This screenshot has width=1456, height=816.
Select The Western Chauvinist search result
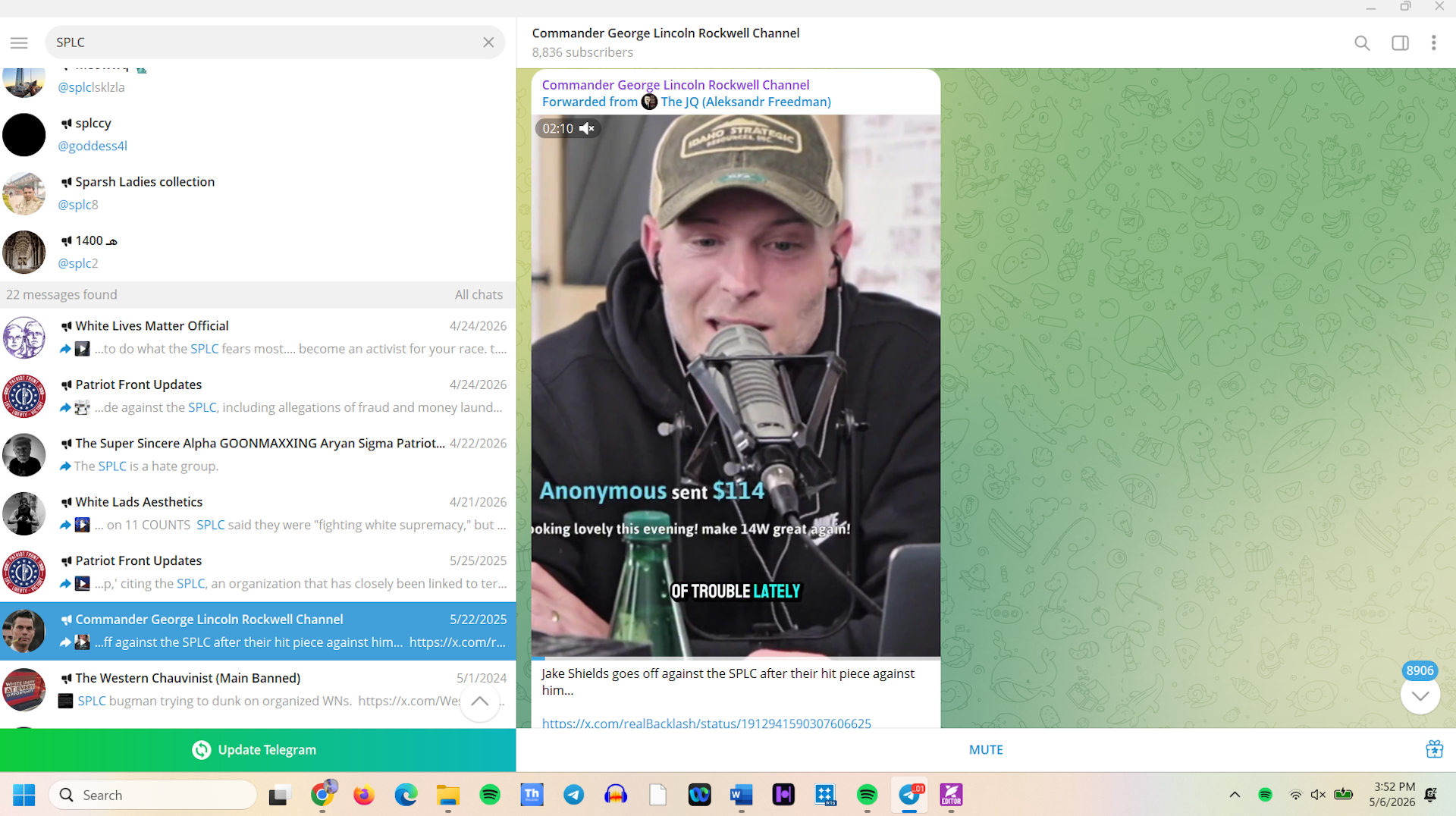click(258, 689)
